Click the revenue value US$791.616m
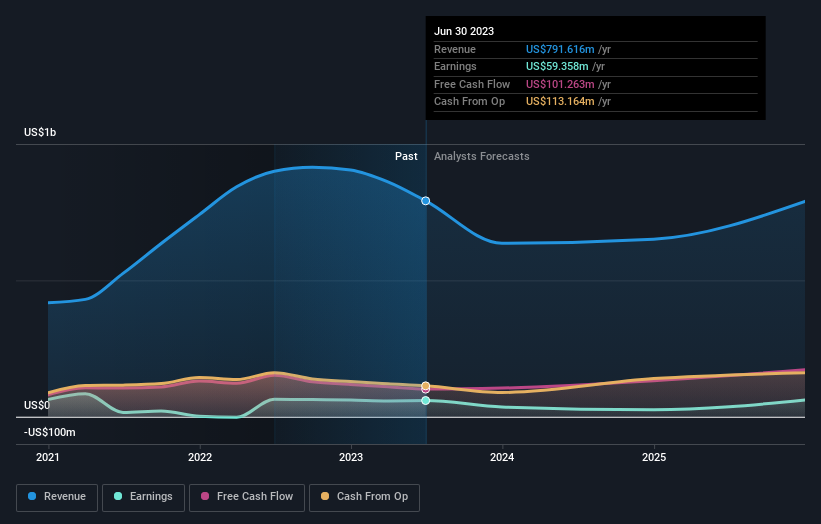Image resolution: width=821 pixels, height=524 pixels. pyautogui.click(x=560, y=49)
